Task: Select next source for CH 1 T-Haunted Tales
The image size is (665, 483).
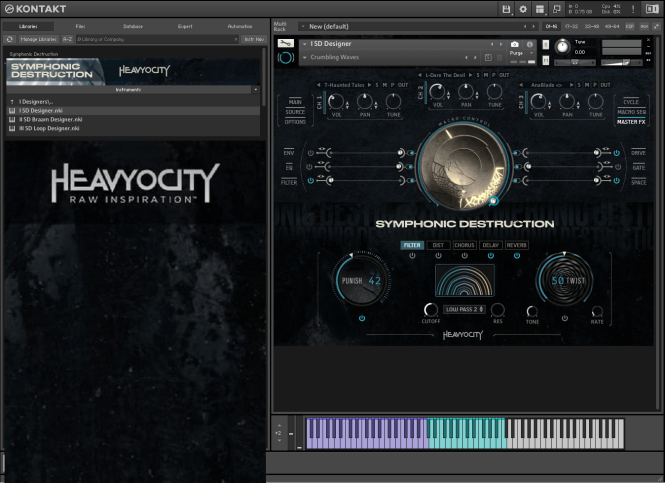Action: pos(369,85)
